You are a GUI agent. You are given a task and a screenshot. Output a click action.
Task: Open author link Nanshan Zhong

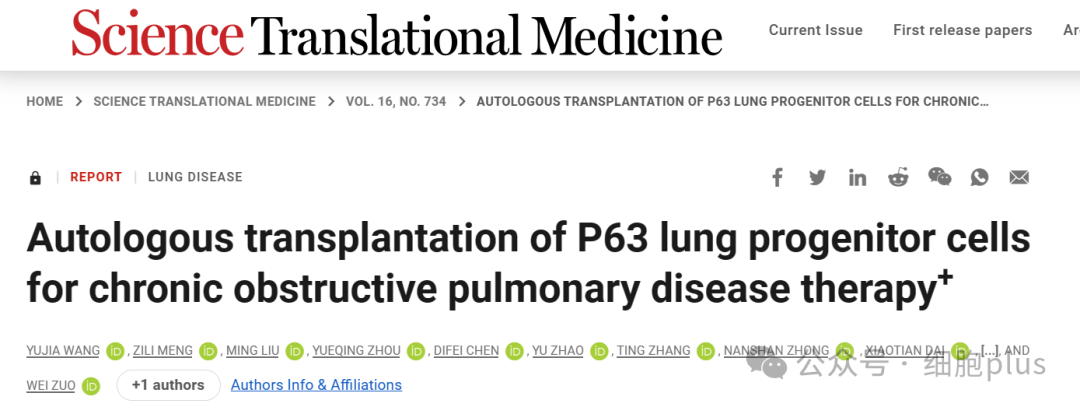tap(776, 351)
